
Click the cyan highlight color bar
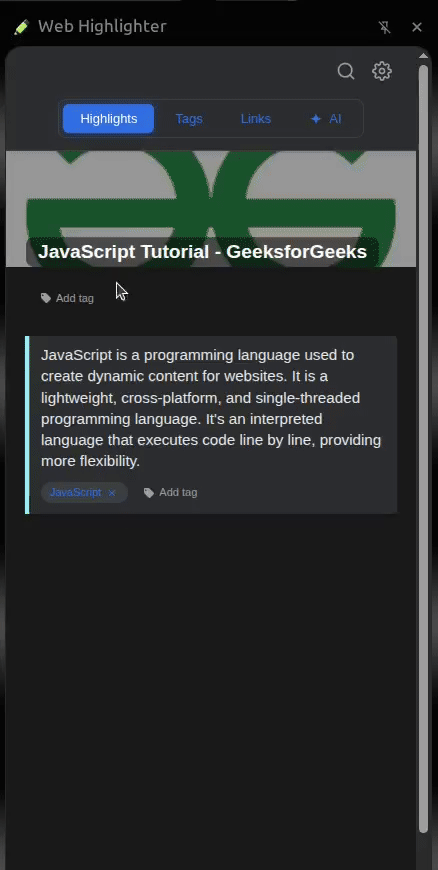coord(27,424)
